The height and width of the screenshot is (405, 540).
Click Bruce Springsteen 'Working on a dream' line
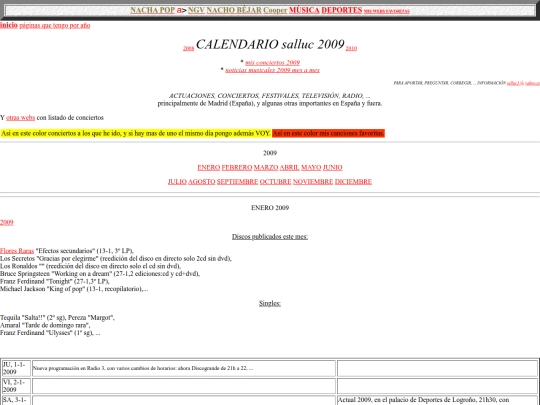click(x=100, y=274)
